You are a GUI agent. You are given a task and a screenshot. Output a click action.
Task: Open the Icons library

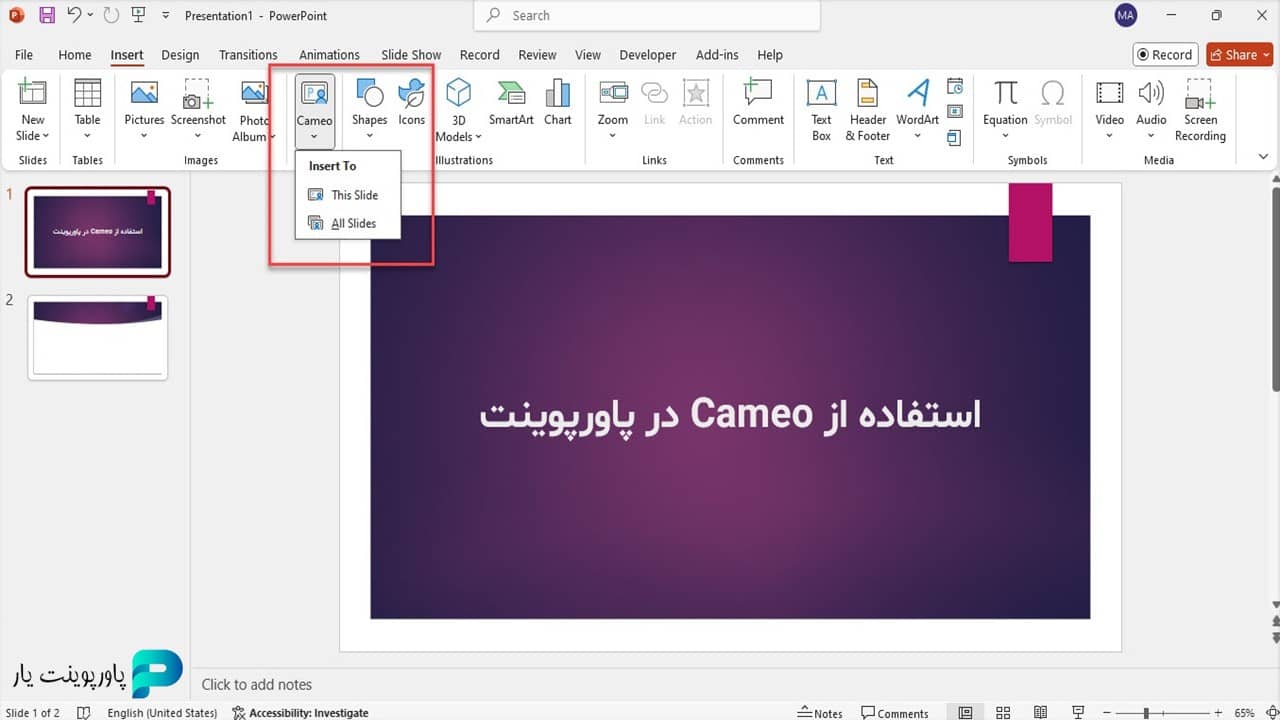[x=412, y=103]
